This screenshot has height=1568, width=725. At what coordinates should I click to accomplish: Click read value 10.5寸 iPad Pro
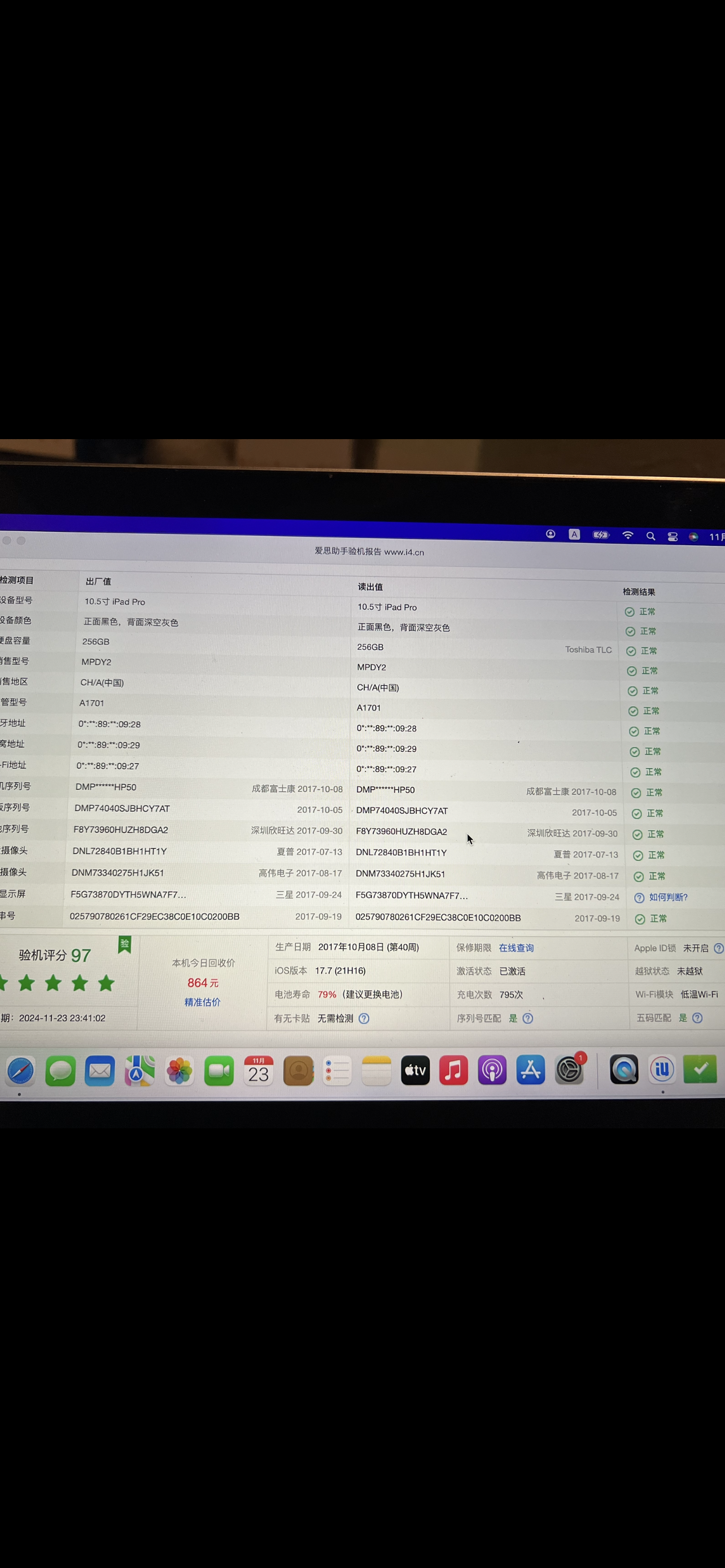[387, 607]
